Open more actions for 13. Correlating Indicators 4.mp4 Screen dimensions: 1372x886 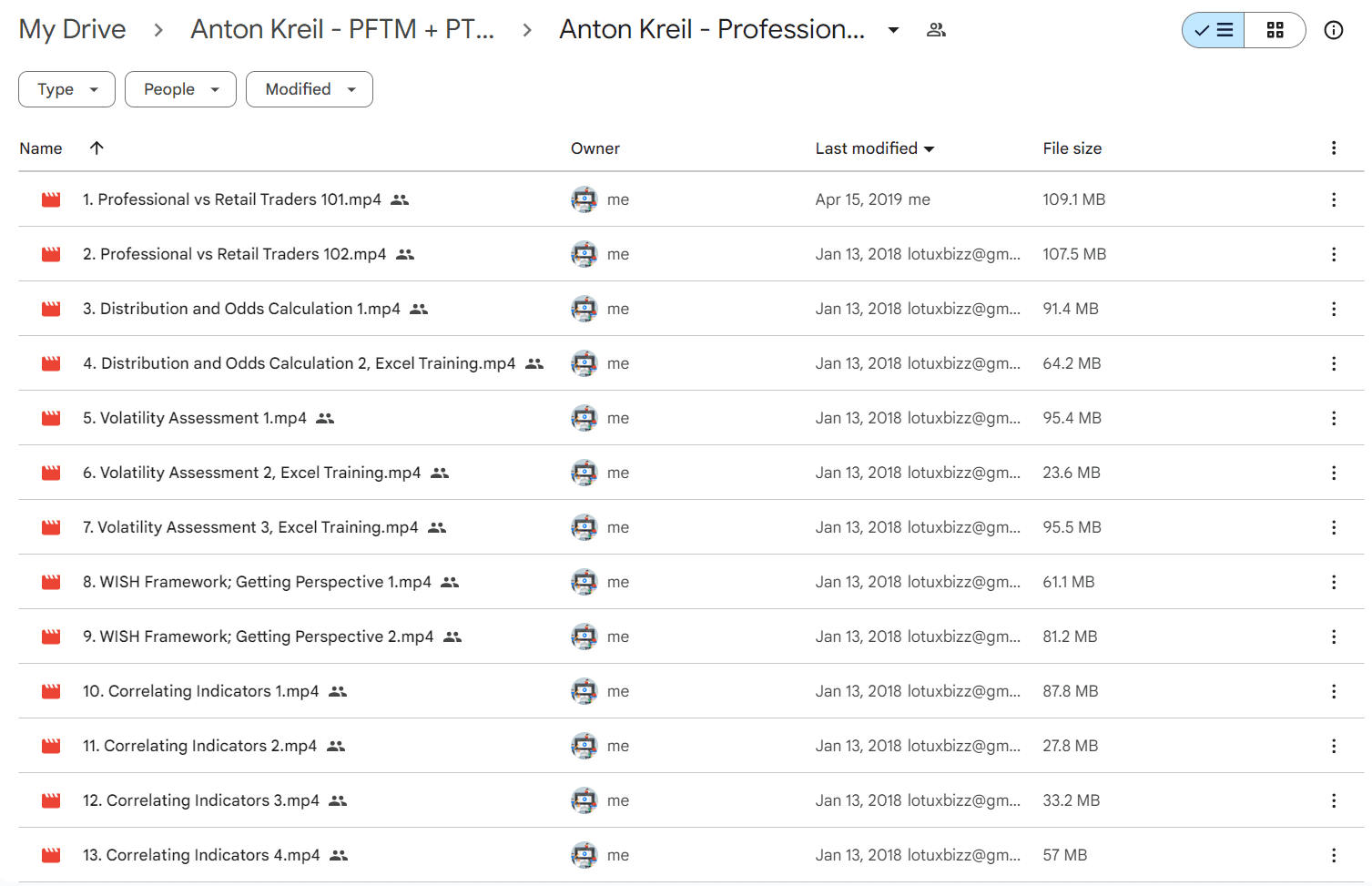(1333, 855)
